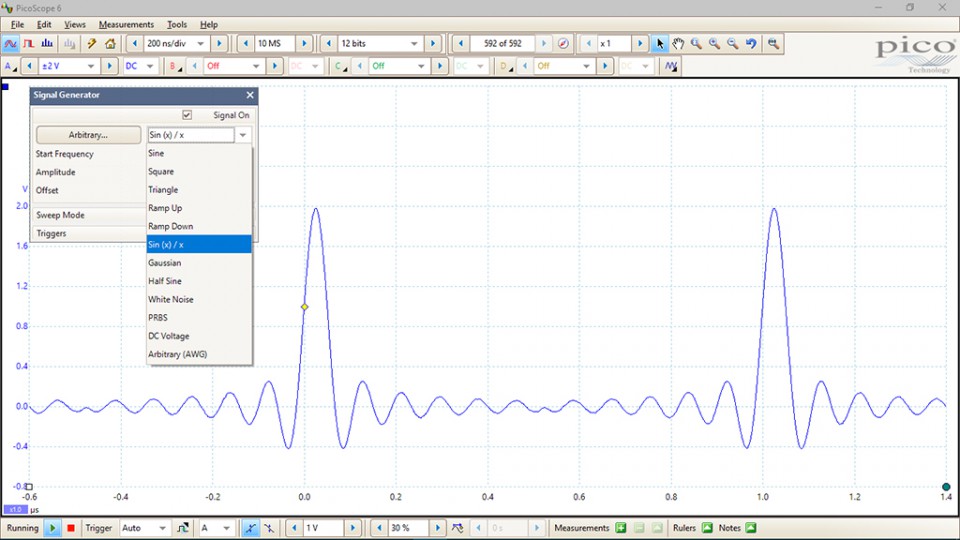Image resolution: width=960 pixels, height=540 pixels.
Task: Click the red Stop capture button
Action: pyautogui.click(x=71, y=528)
